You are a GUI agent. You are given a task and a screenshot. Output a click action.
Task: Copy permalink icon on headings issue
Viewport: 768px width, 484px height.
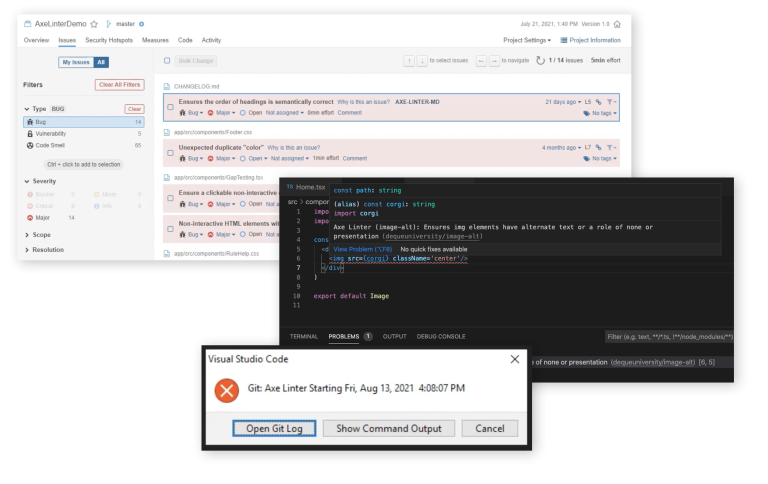coord(598,102)
